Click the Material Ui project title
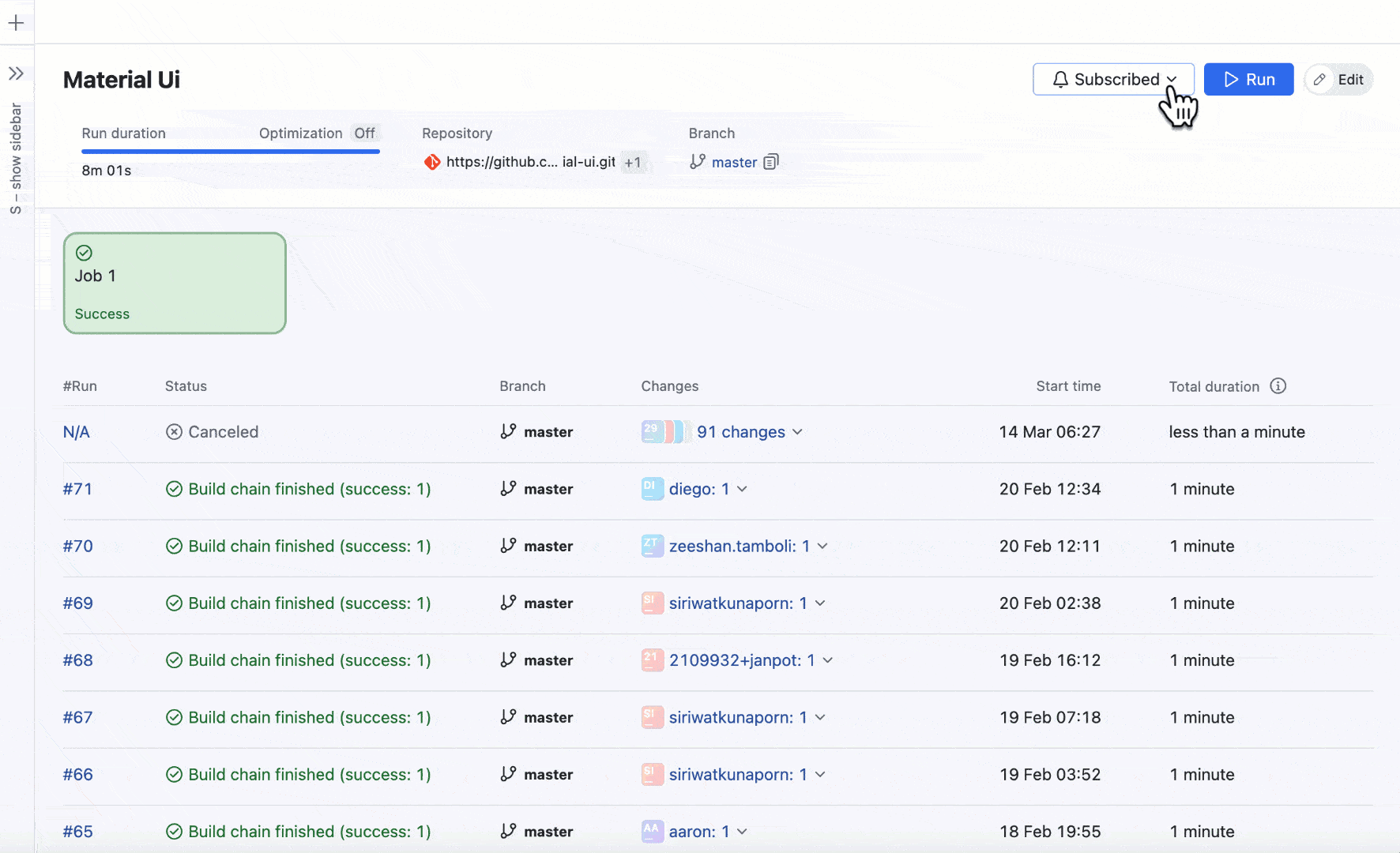The width and height of the screenshot is (1400, 853). coord(122,80)
